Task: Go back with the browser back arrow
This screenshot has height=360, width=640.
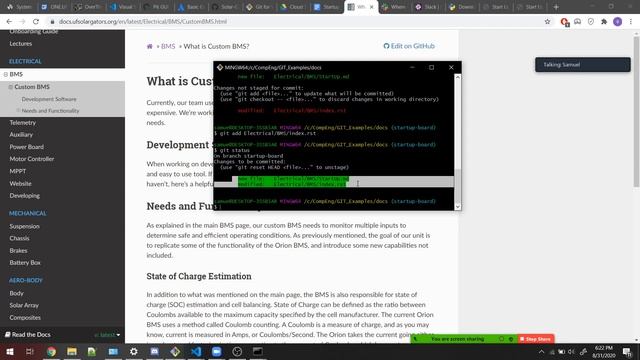Action: 9,22
